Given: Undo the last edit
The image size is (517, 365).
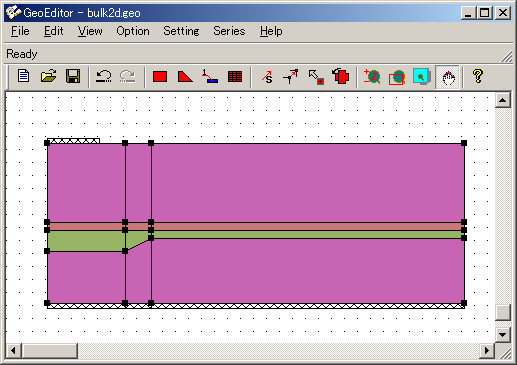Looking at the screenshot, I should click(x=104, y=76).
